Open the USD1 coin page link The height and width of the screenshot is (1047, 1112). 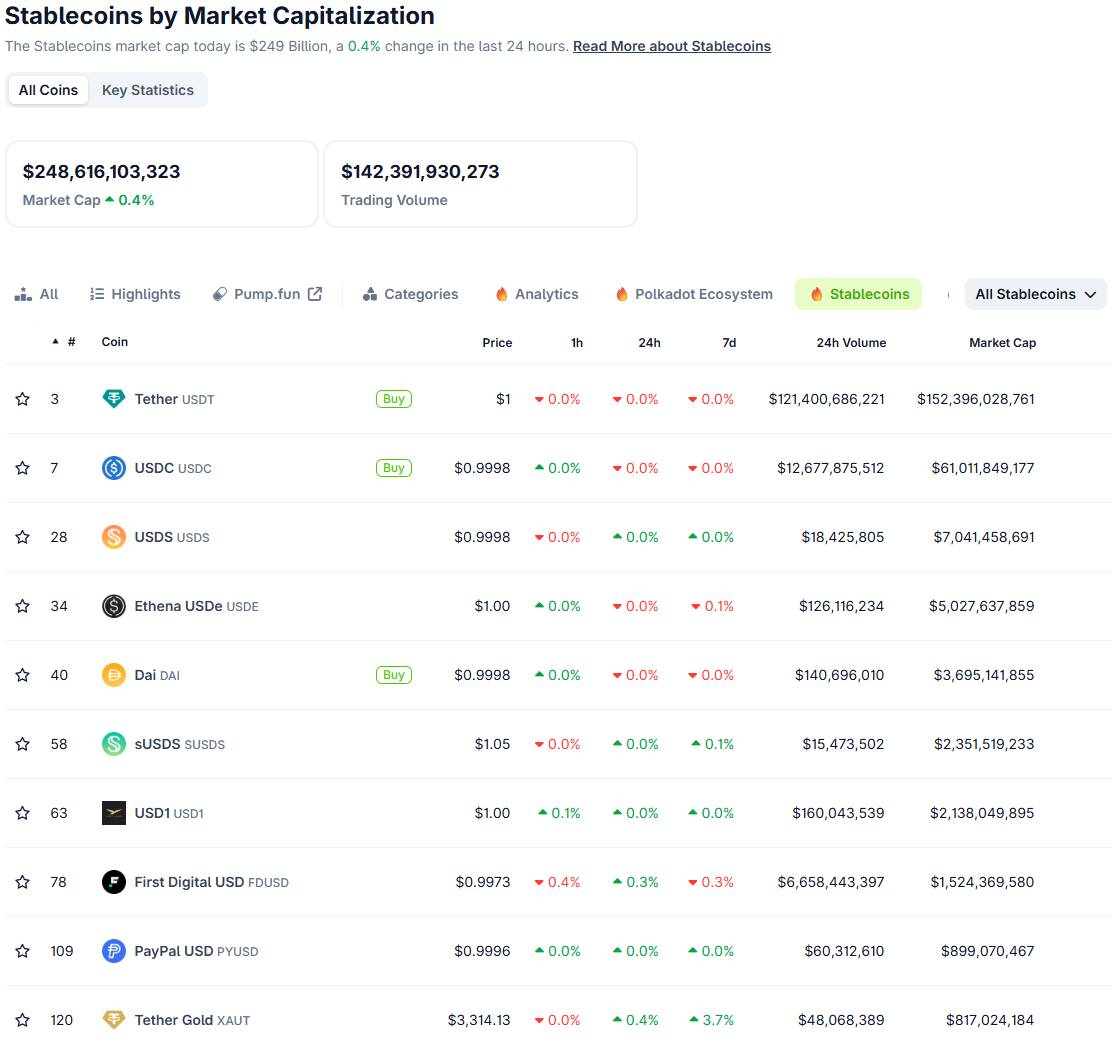[x=169, y=813]
